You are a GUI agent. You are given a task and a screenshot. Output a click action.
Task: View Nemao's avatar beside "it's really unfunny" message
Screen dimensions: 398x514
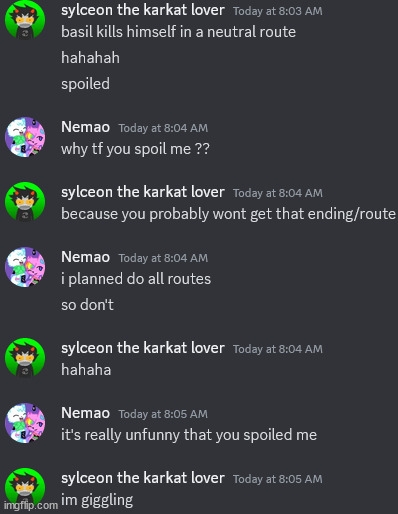25,423
